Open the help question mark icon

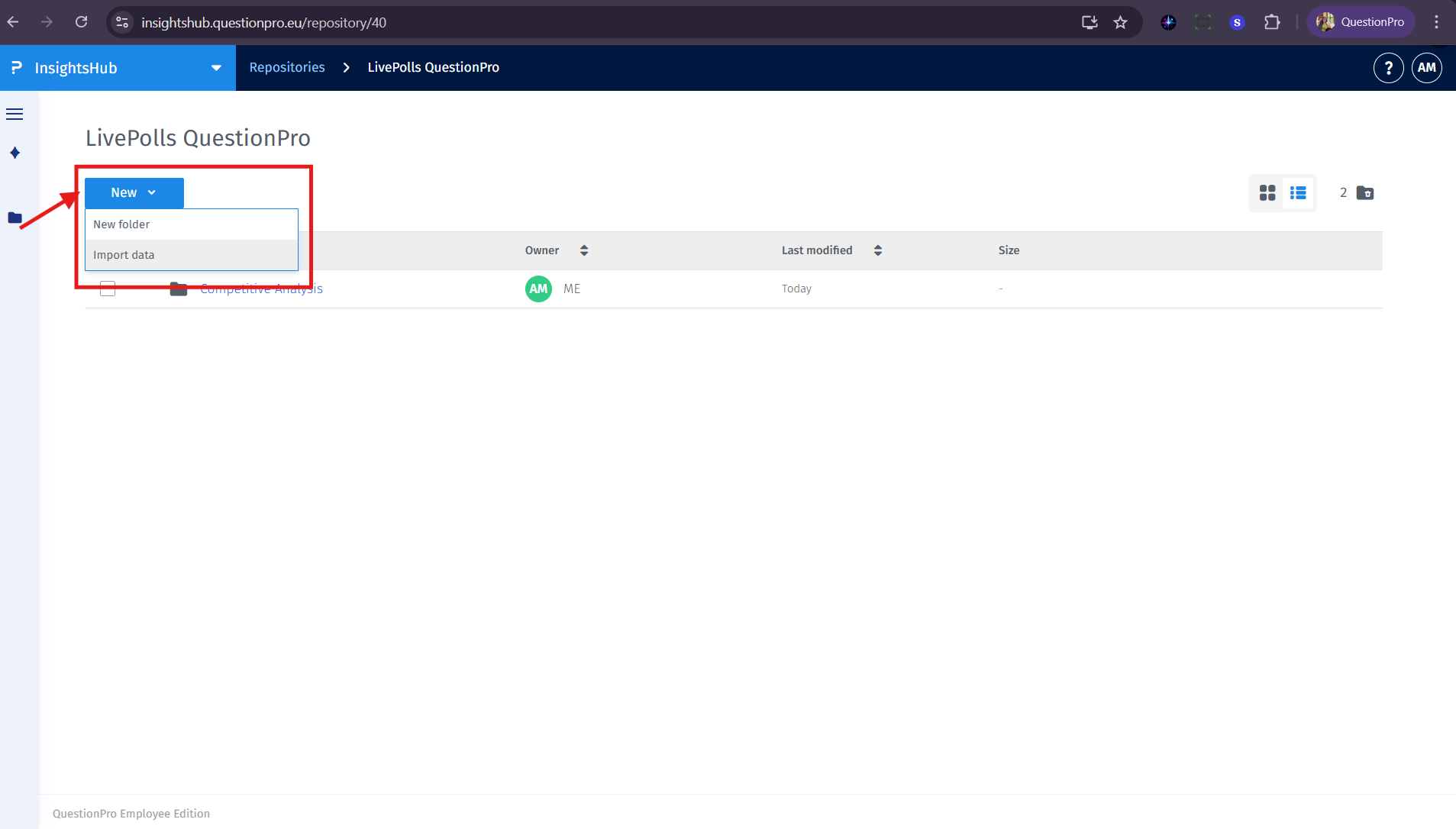point(1388,67)
